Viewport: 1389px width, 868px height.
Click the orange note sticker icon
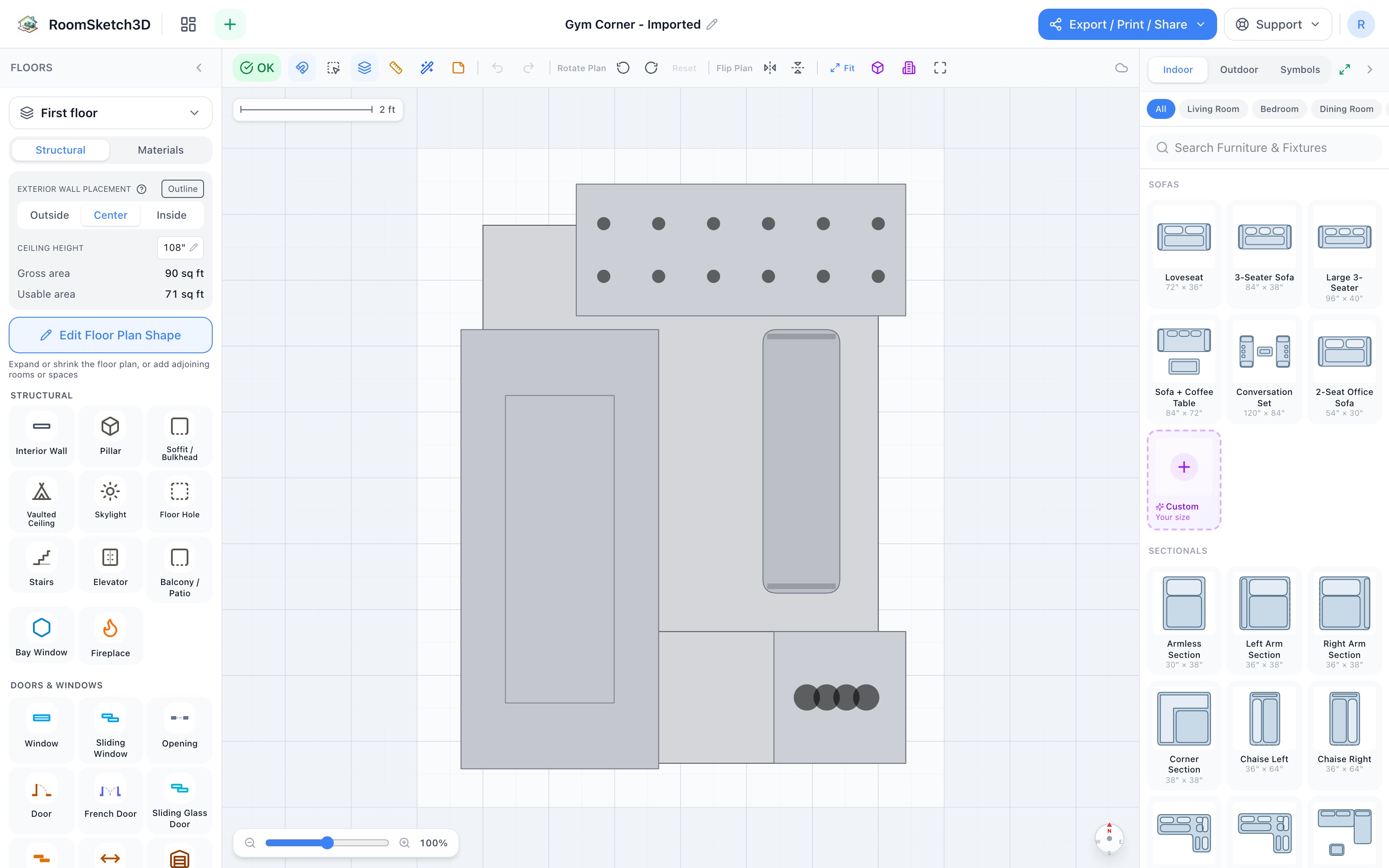pos(458,68)
